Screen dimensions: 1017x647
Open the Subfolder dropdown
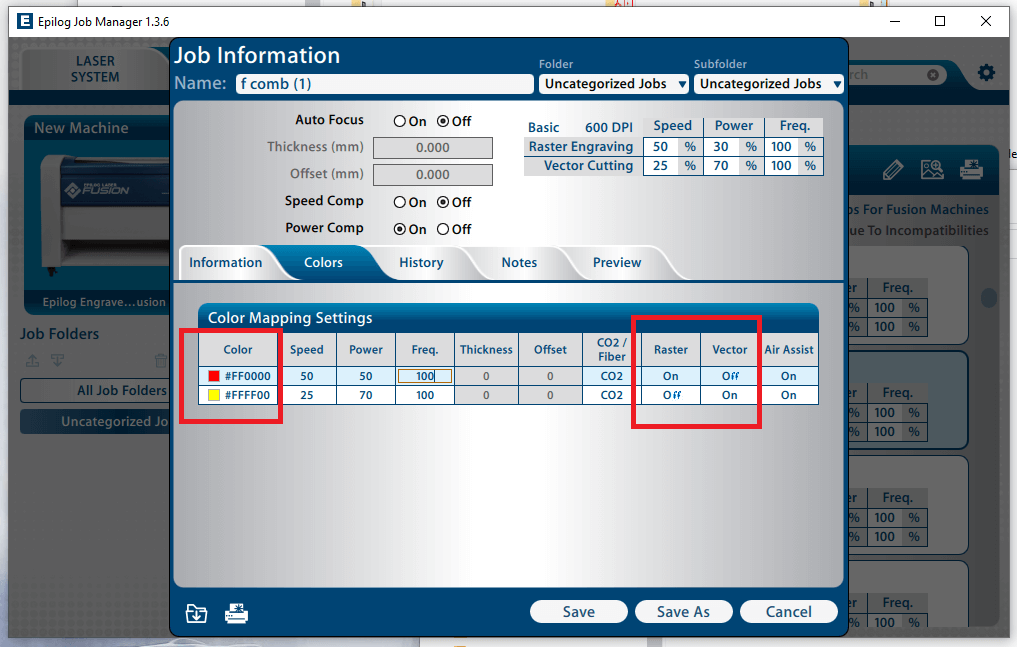click(x=769, y=84)
